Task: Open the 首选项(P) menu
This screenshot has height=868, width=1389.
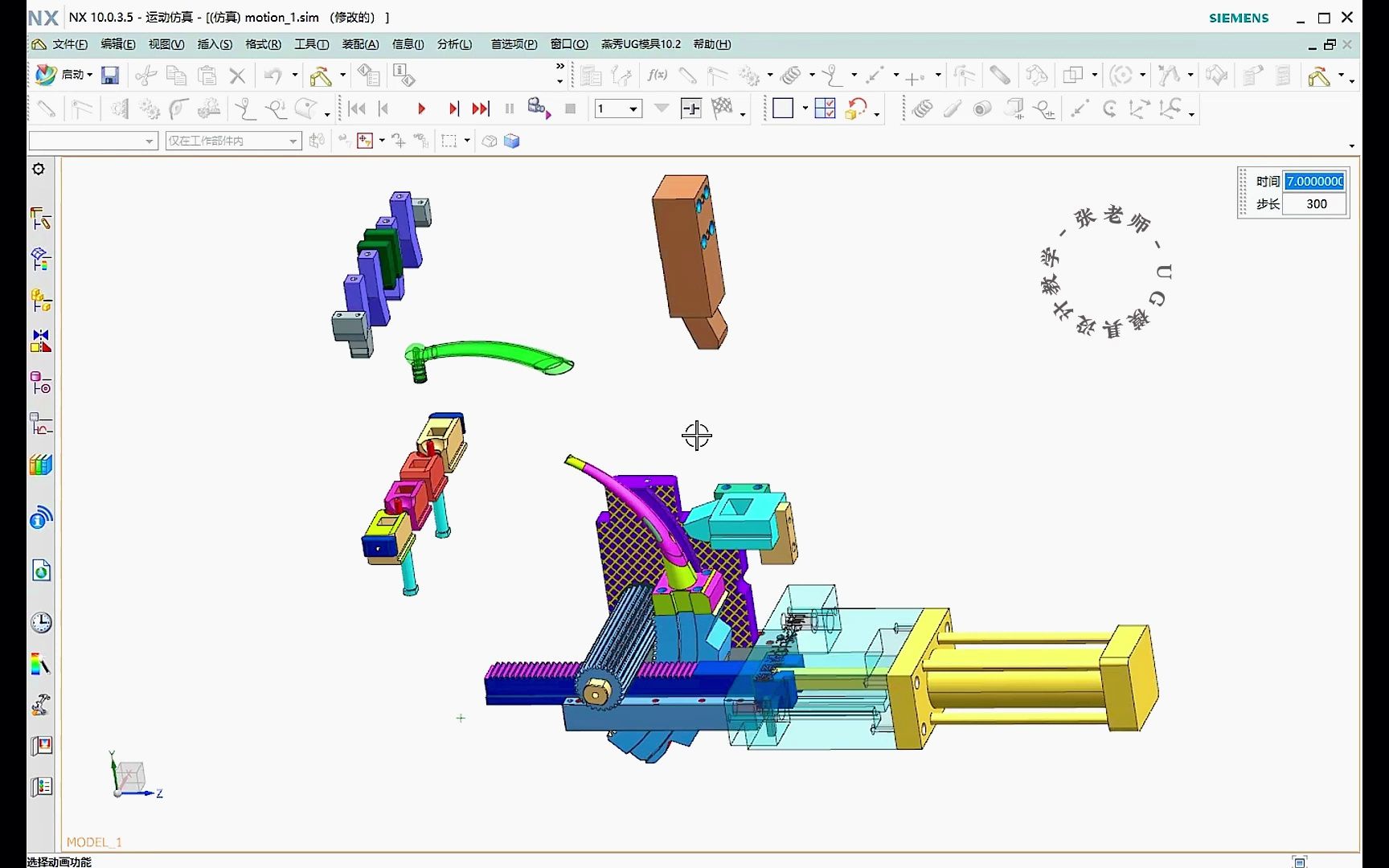Action: tap(514, 44)
